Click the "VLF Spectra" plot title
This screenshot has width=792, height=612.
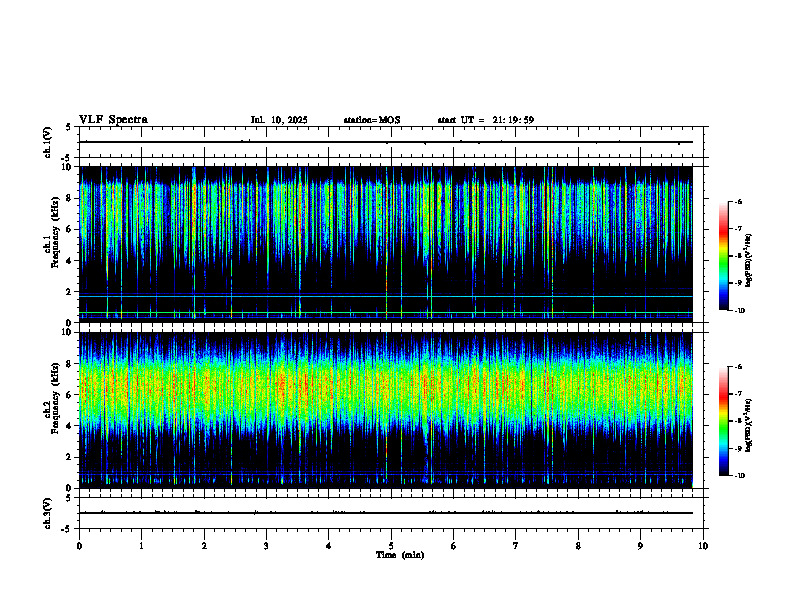113,120
